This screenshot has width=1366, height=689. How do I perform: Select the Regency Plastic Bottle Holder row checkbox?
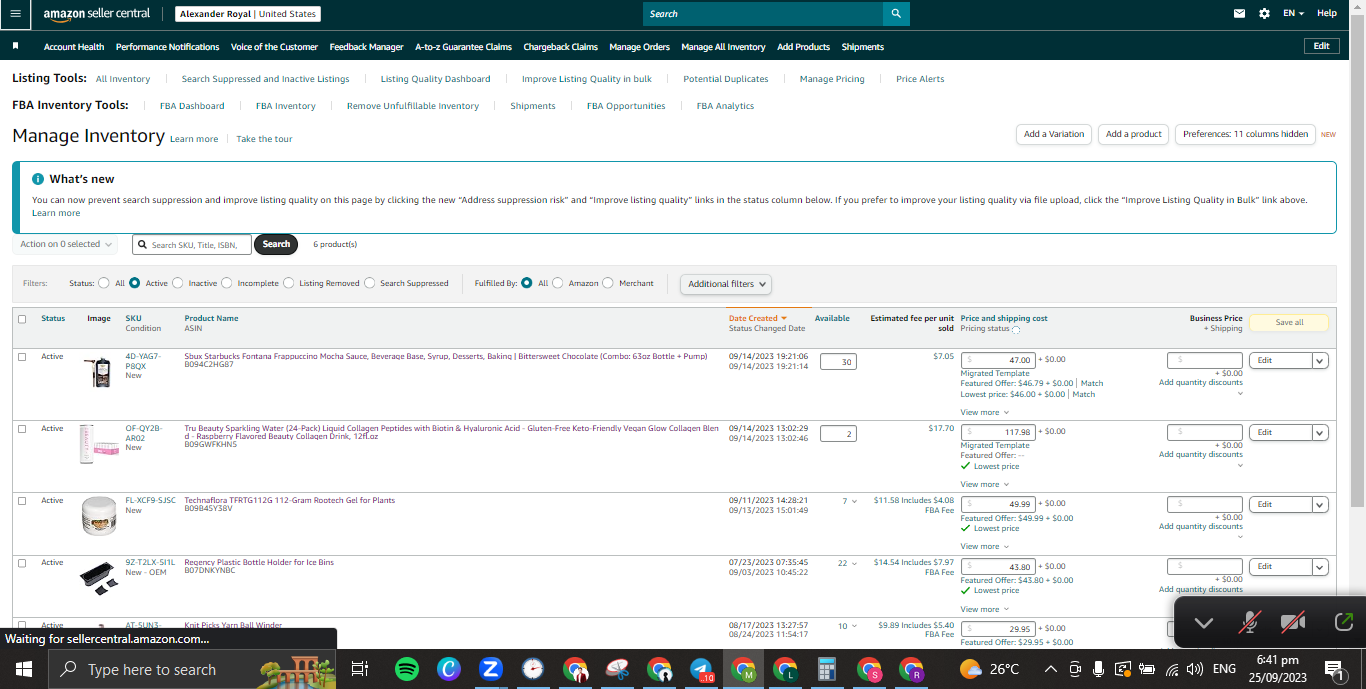[22, 563]
